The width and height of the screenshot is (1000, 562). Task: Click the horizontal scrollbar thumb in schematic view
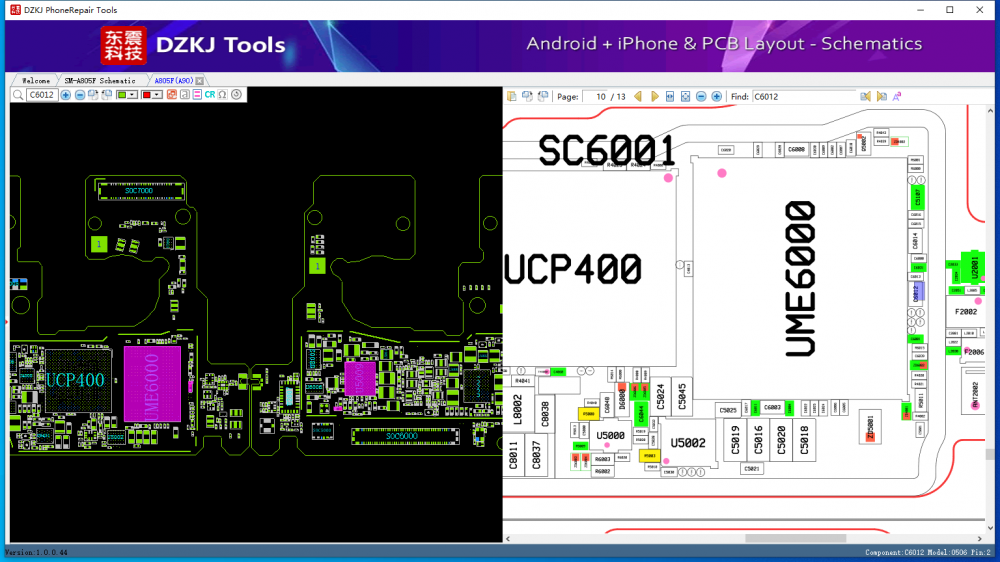(x=795, y=539)
